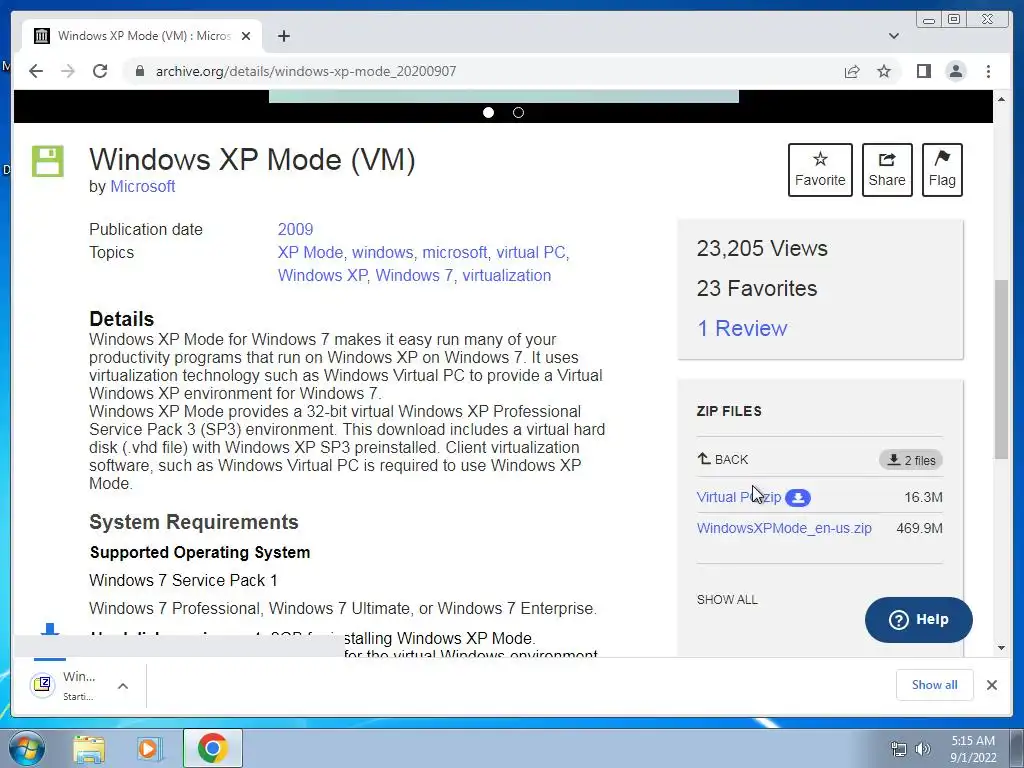The height and width of the screenshot is (768, 1024).
Task: Open the Windows Start menu
Action: [26, 748]
